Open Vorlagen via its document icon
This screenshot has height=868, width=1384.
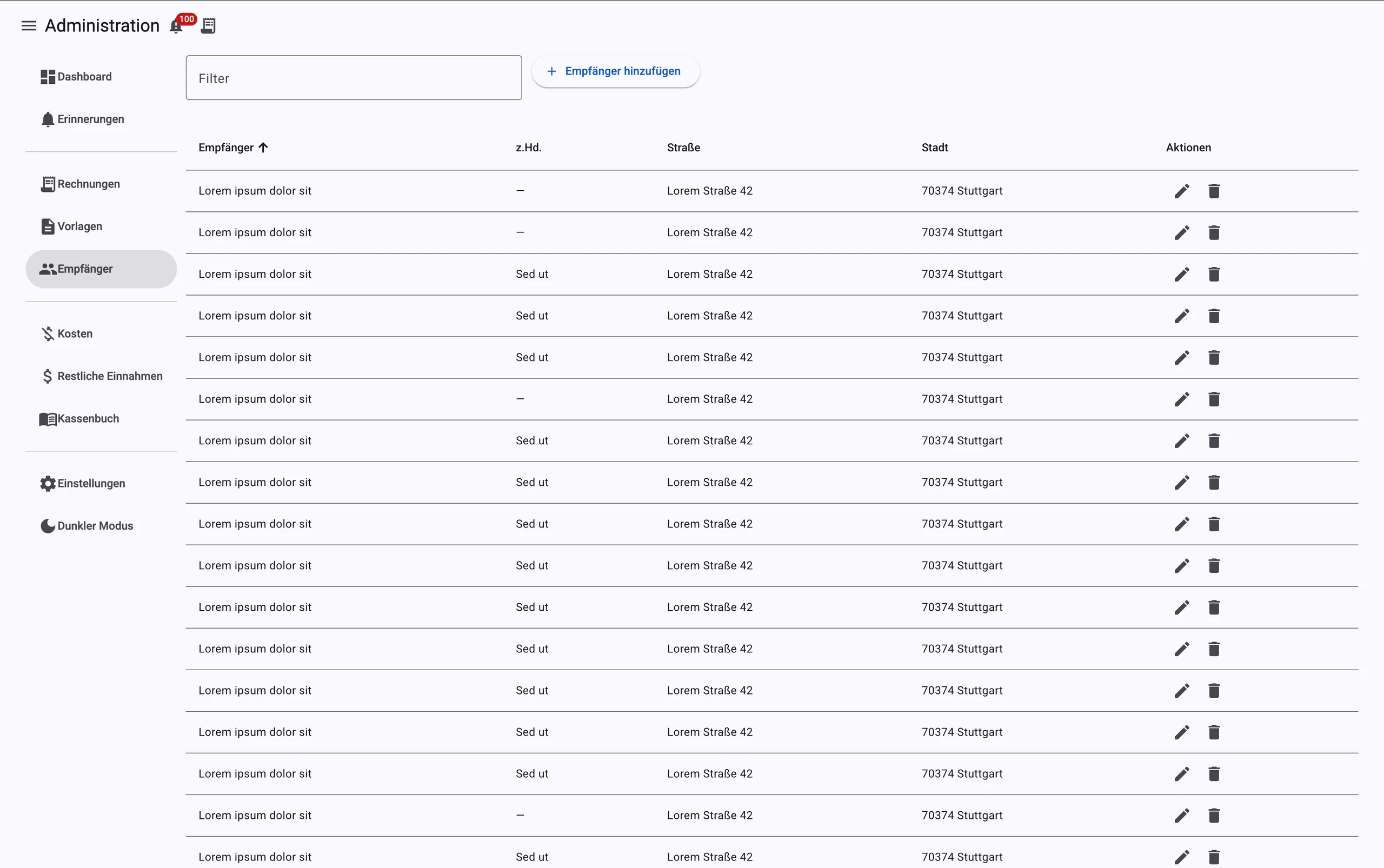coord(48,227)
